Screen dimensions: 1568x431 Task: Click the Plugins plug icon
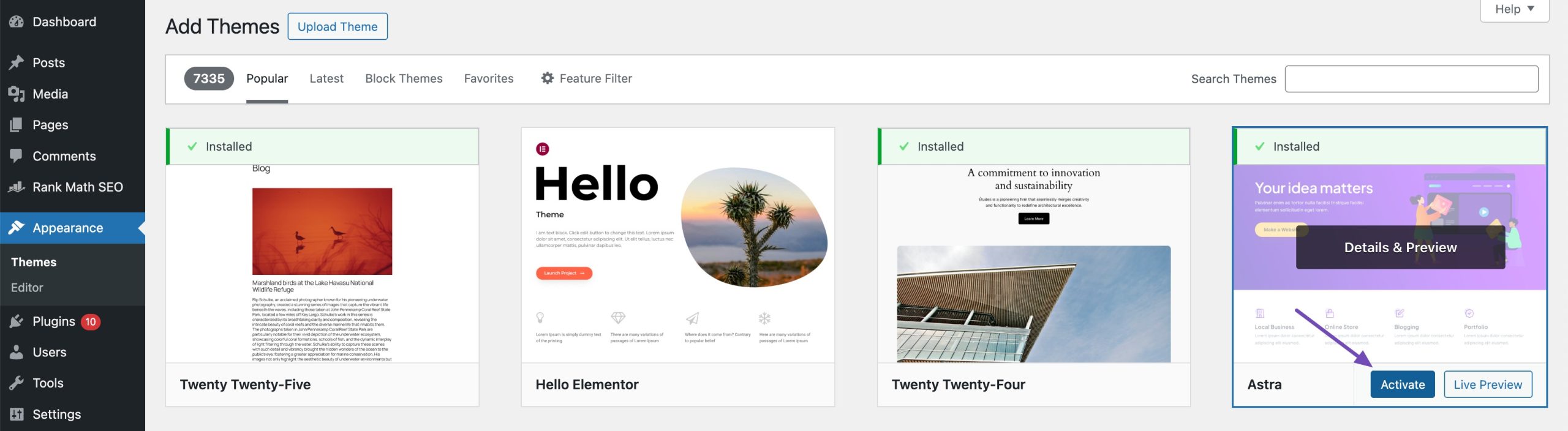coord(17,321)
